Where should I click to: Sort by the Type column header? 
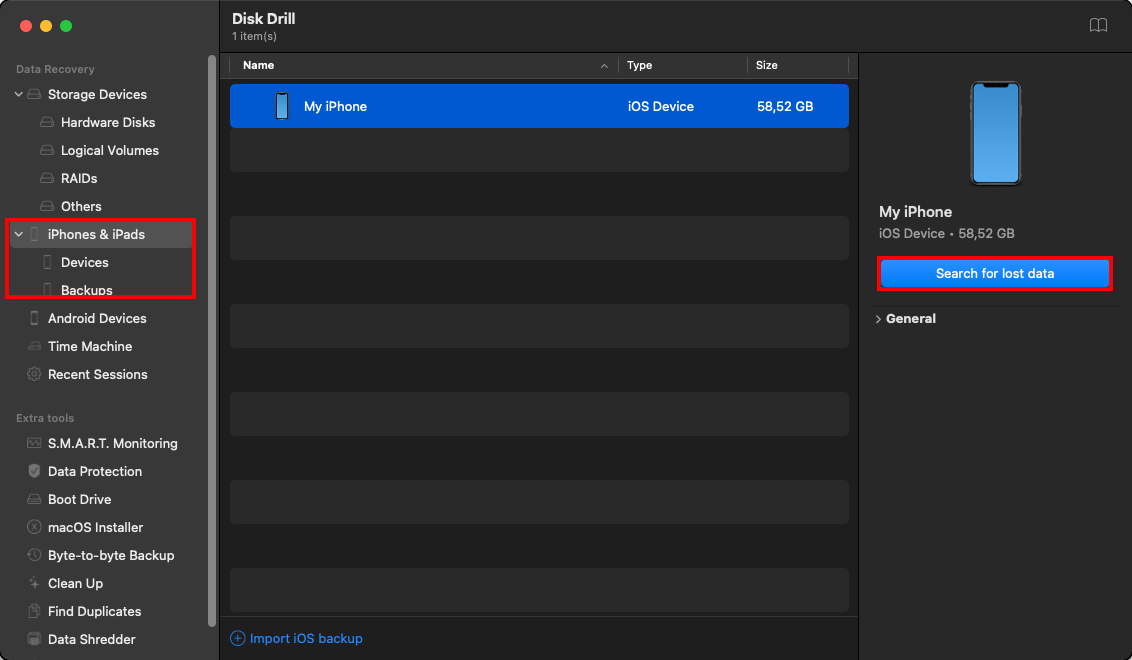(640, 65)
